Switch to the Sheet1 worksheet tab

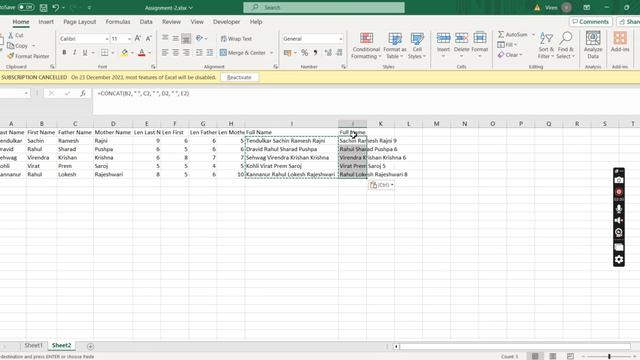(33, 345)
